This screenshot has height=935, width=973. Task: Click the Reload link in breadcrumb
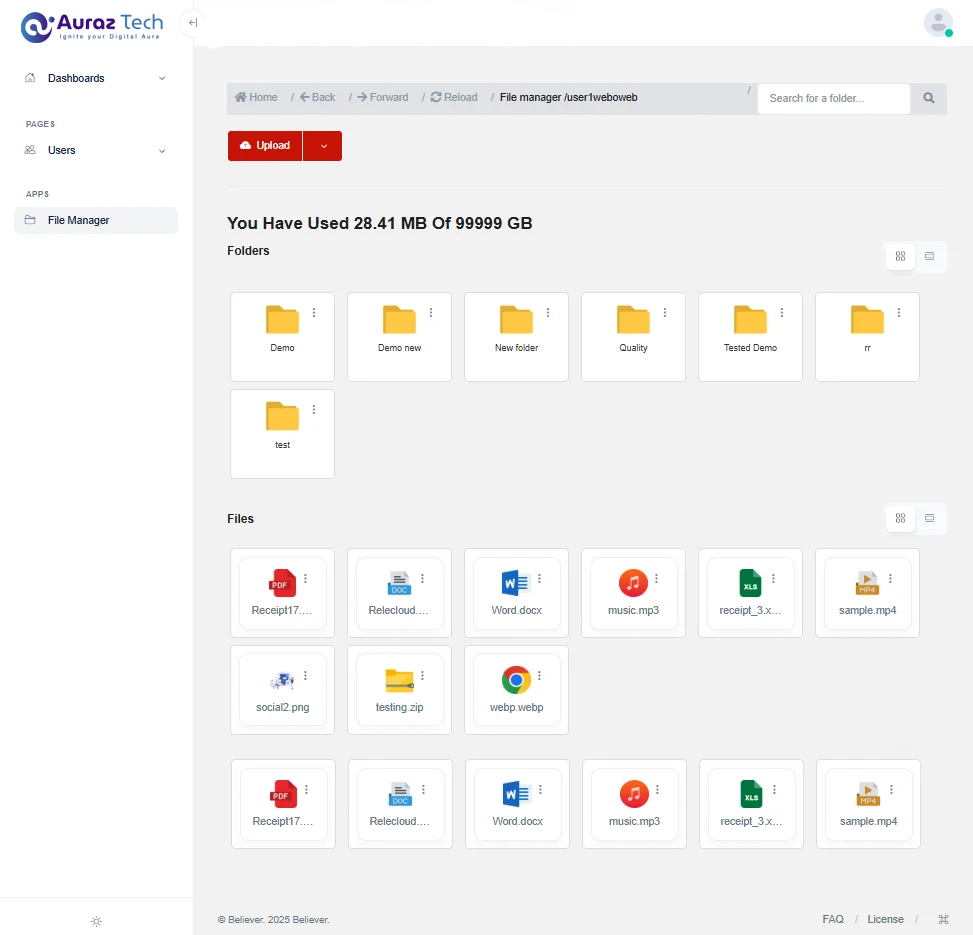pos(454,97)
